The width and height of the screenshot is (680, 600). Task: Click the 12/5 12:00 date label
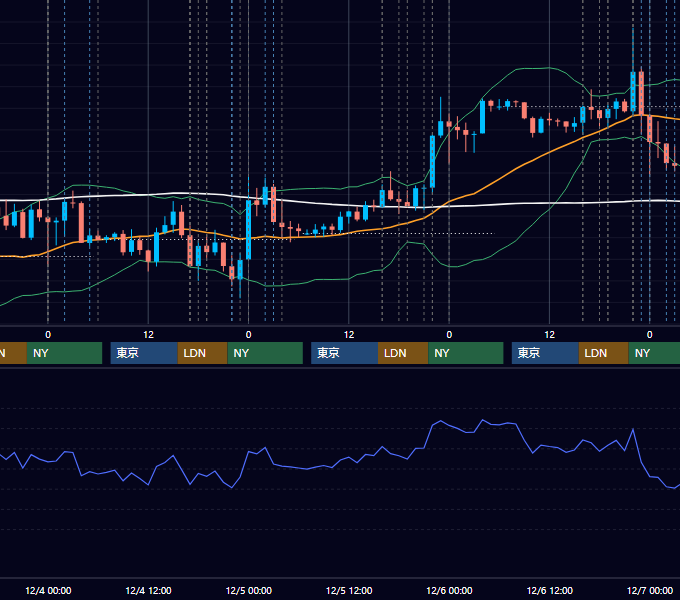click(x=349, y=590)
